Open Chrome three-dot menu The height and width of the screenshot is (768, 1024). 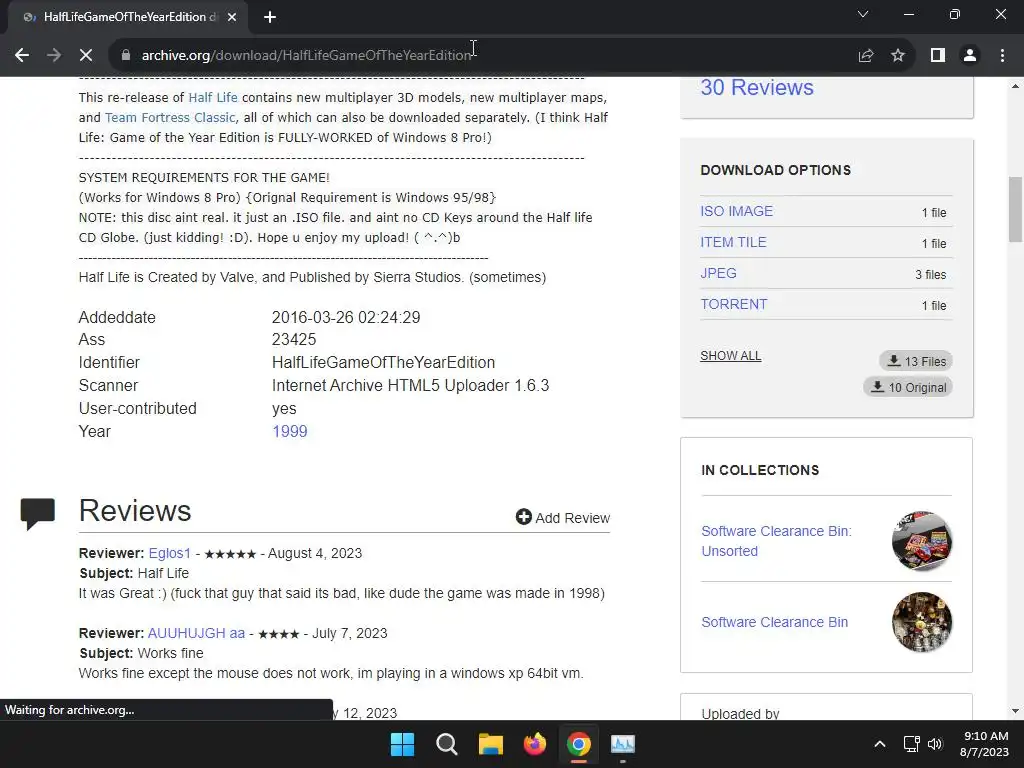(1002, 56)
